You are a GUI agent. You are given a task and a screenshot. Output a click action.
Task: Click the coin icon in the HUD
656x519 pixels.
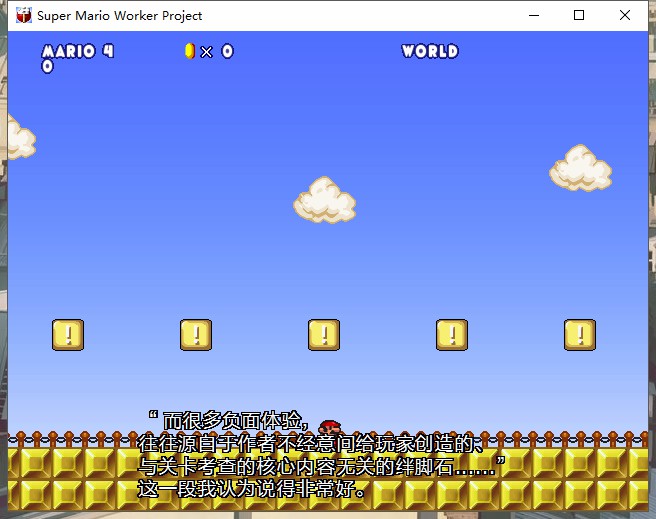click(190, 51)
